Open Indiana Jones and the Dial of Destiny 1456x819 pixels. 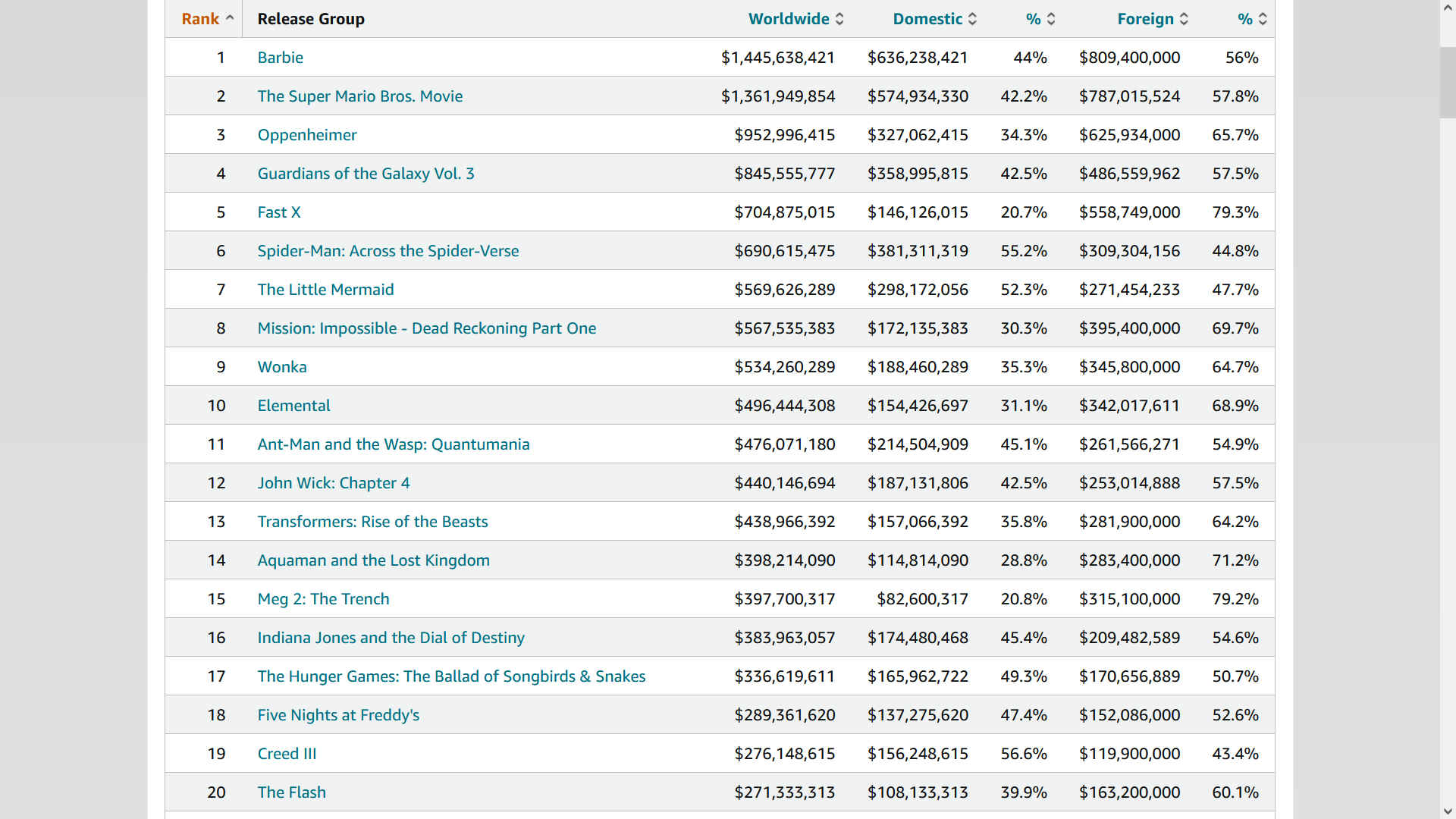[x=391, y=638]
